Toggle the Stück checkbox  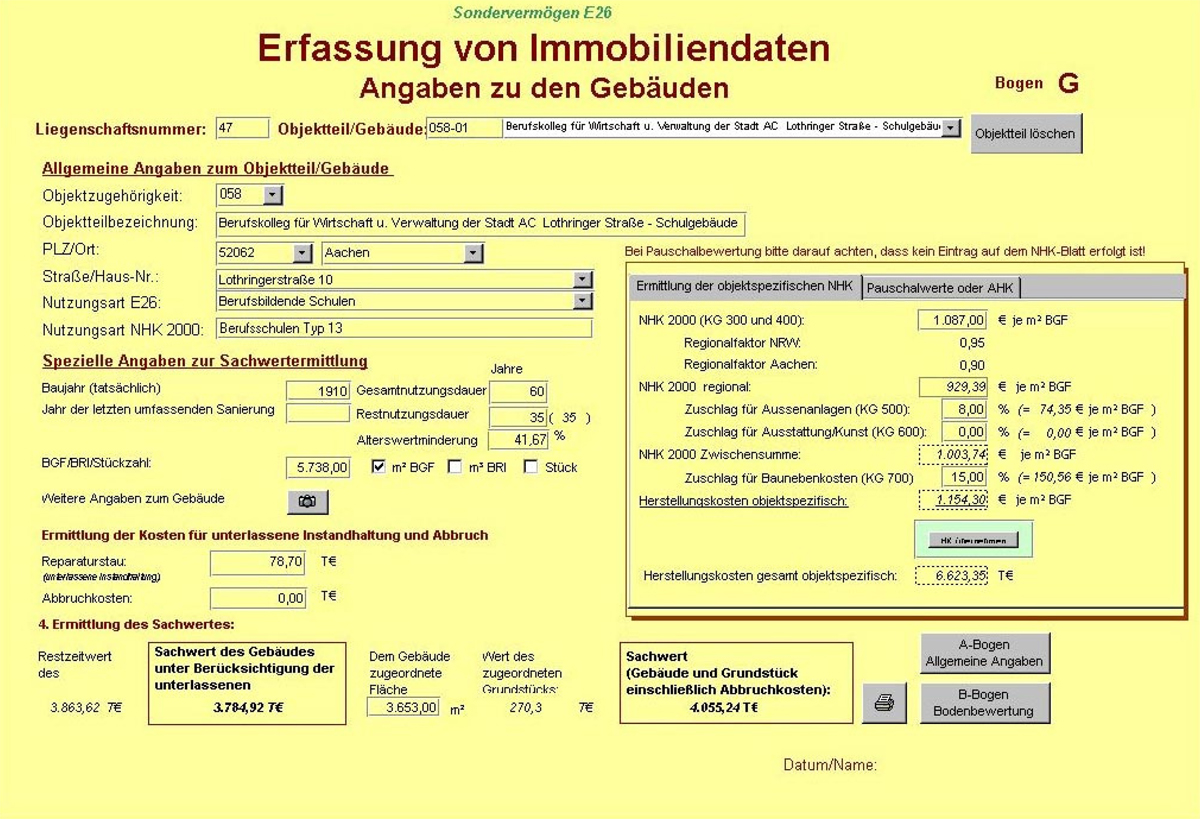point(531,467)
